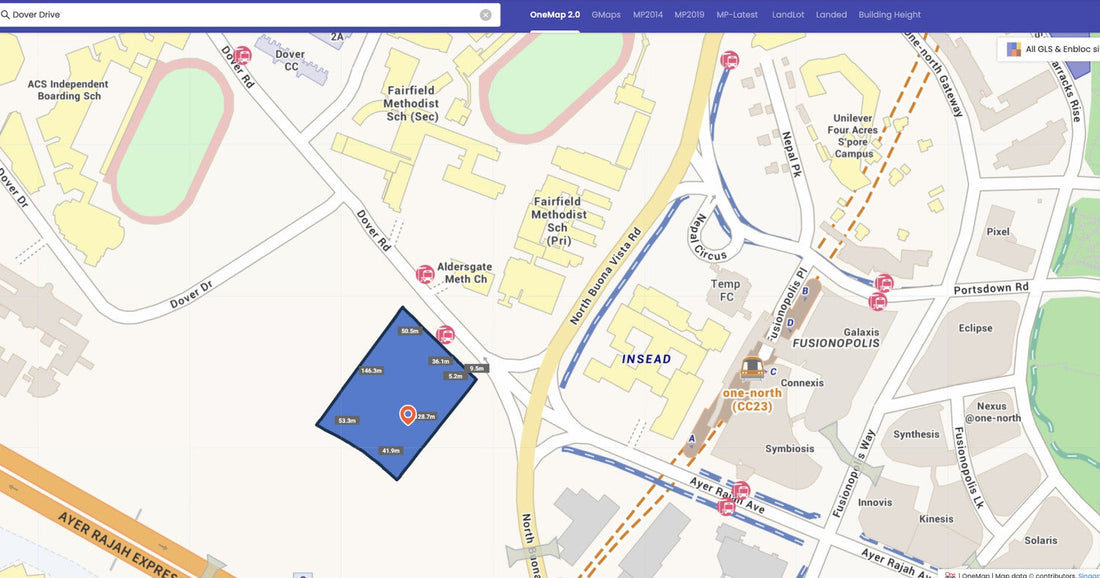This screenshot has width=1100, height=578.
Task: Select the OneMap 2.0 tab
Action: click(554, 14)
